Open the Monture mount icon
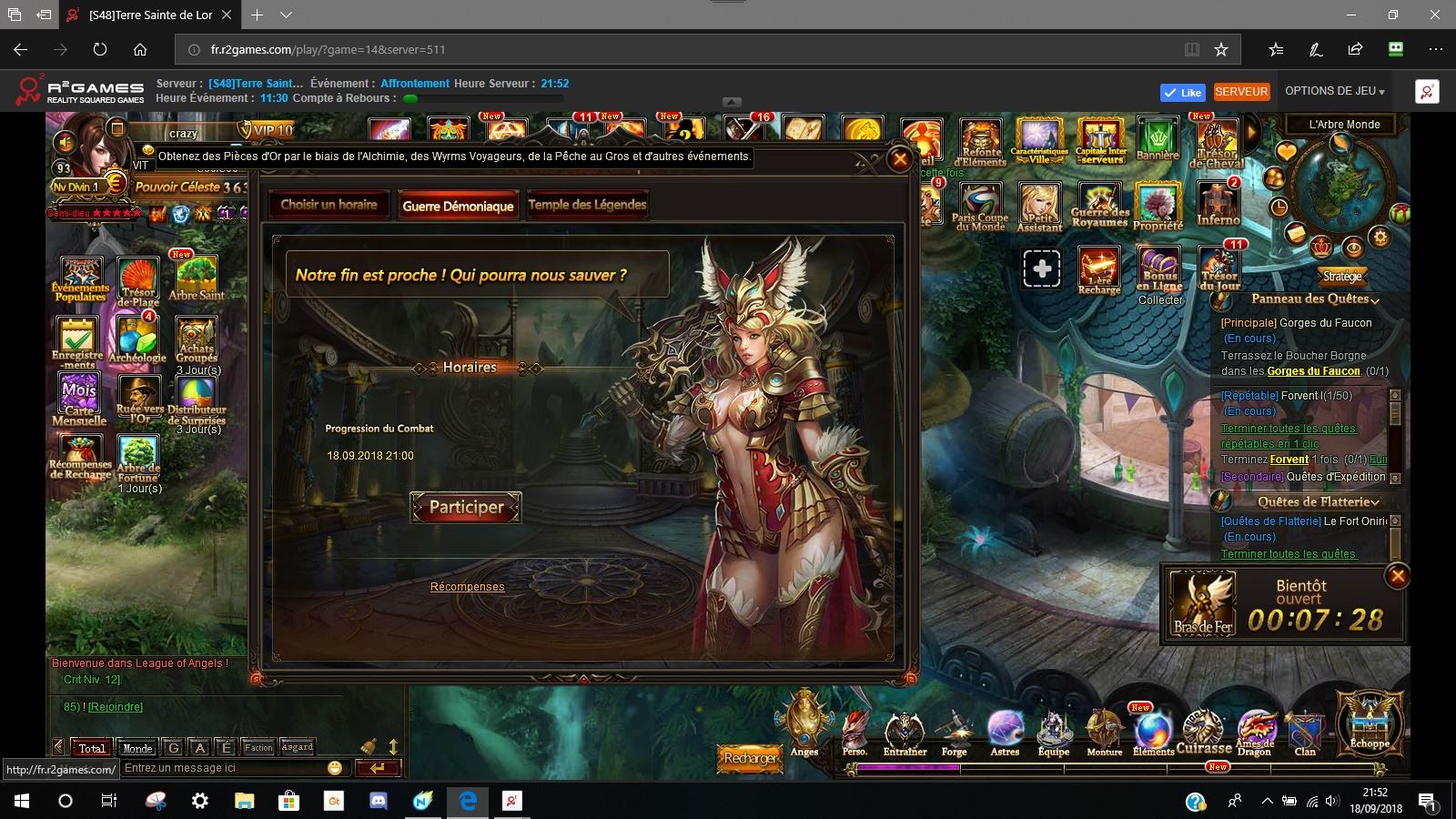The image size is (1456, 819). pyautogui.click(x=1104, y=733)
